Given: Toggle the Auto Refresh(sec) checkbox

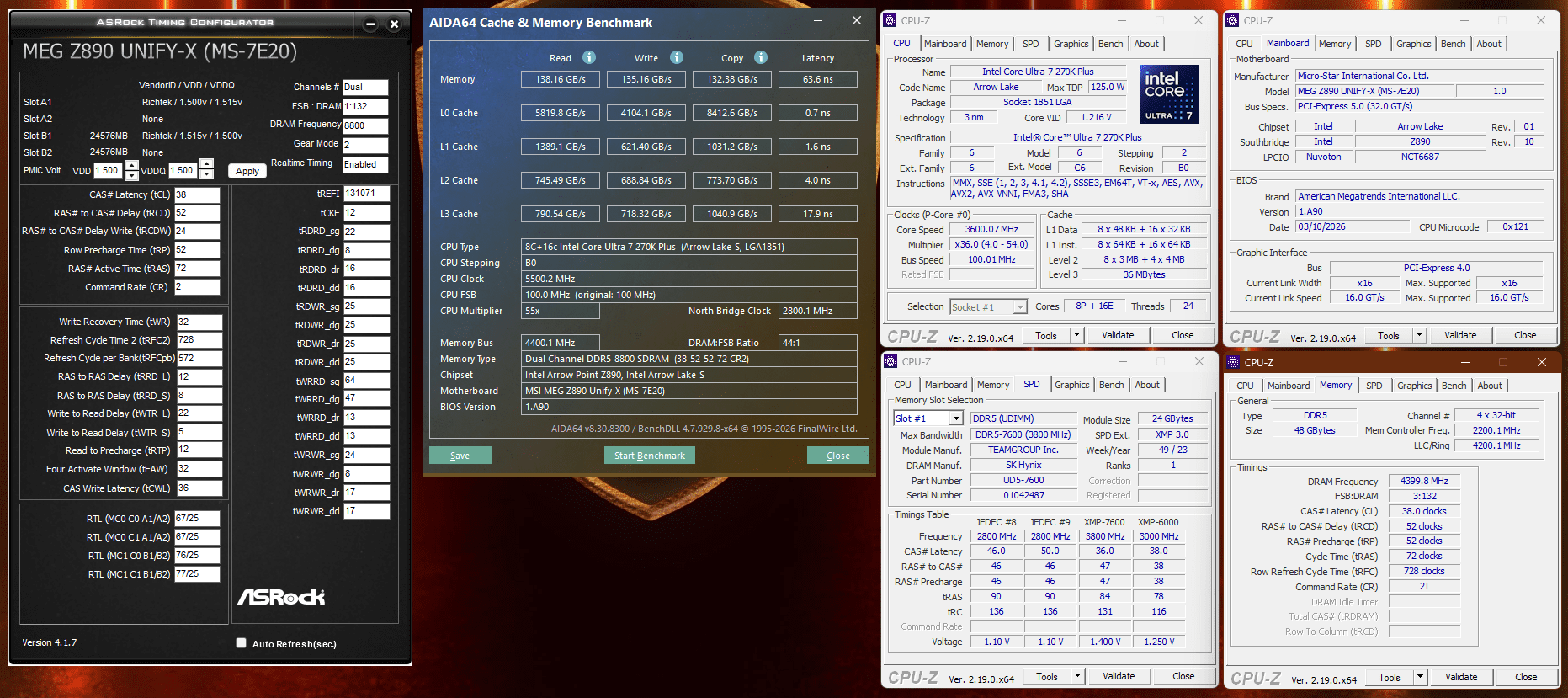Looking at the screenshot, I should [x=242, y=643].
